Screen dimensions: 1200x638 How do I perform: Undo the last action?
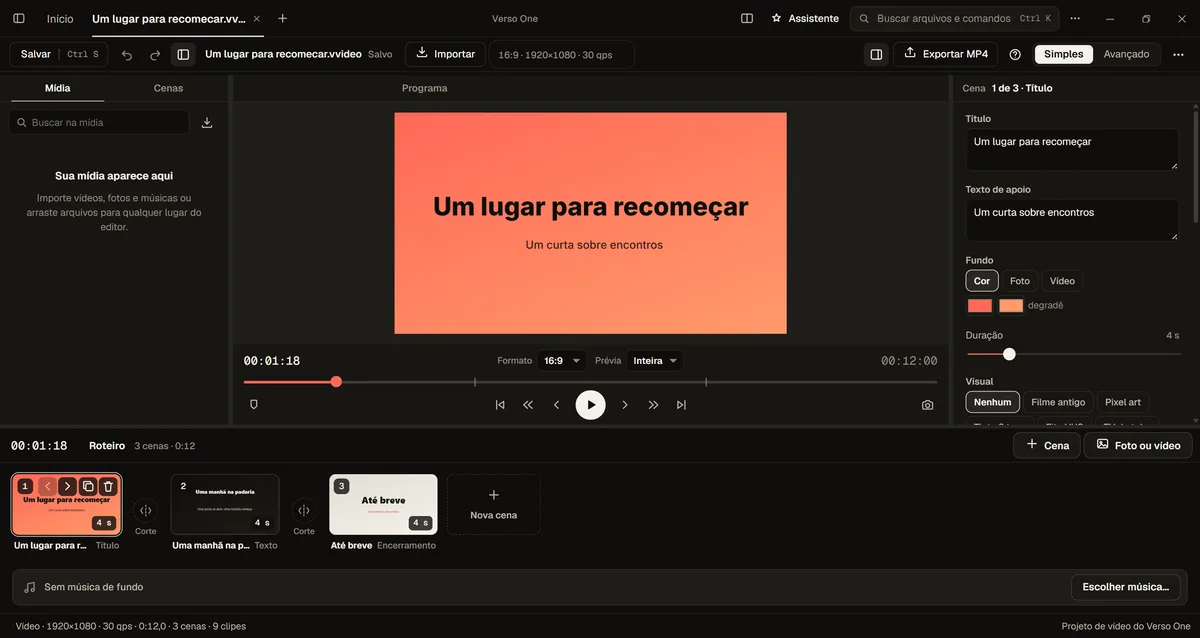(x=127, y=54)
